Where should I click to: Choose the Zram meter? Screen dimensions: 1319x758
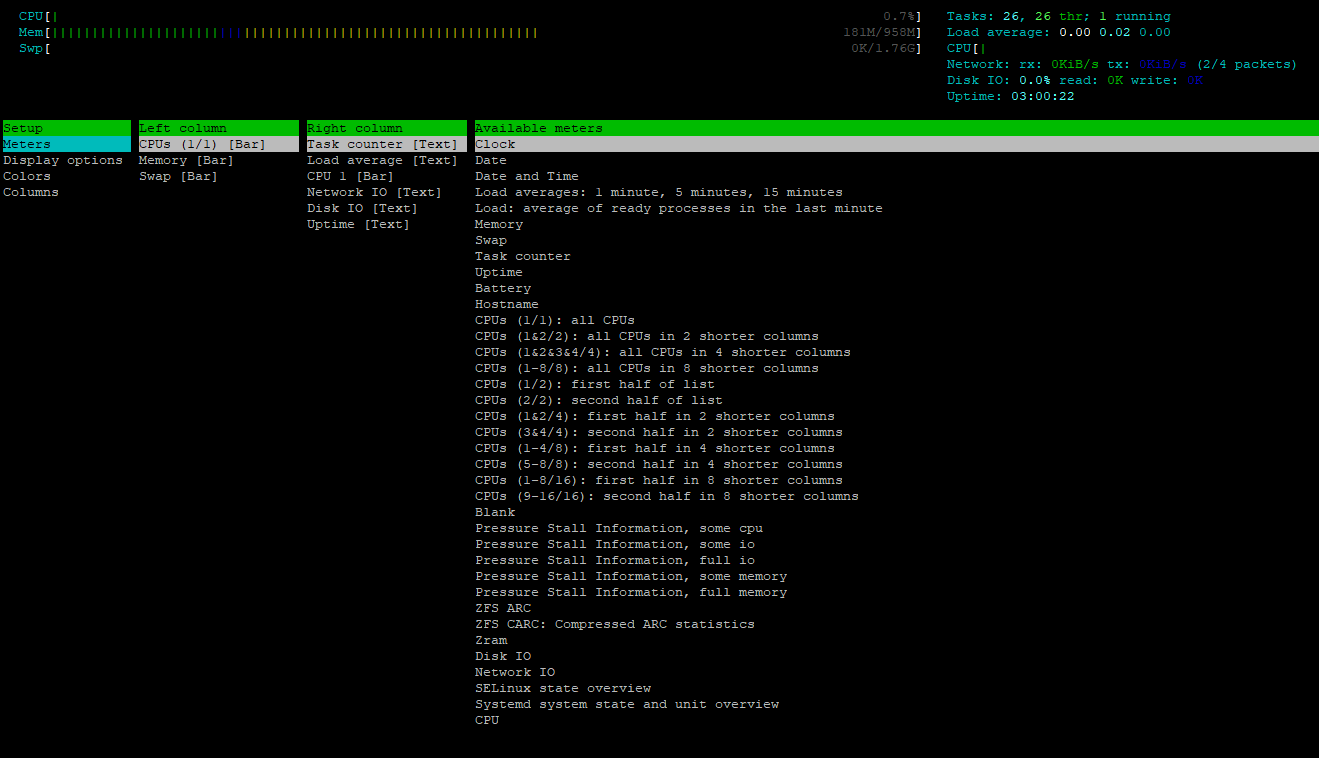[491, 640]
